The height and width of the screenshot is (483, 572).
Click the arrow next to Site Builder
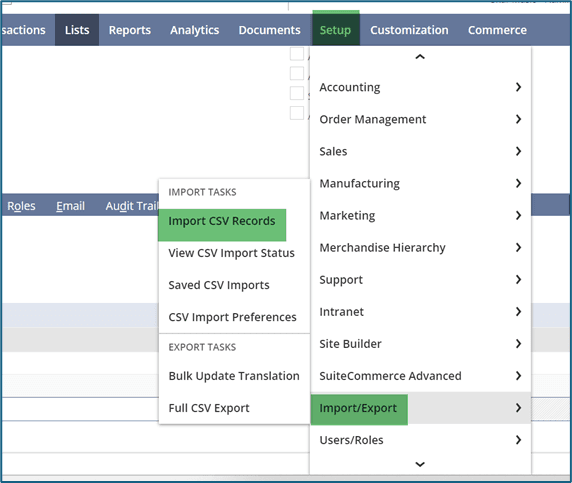[x=518, y=344]
